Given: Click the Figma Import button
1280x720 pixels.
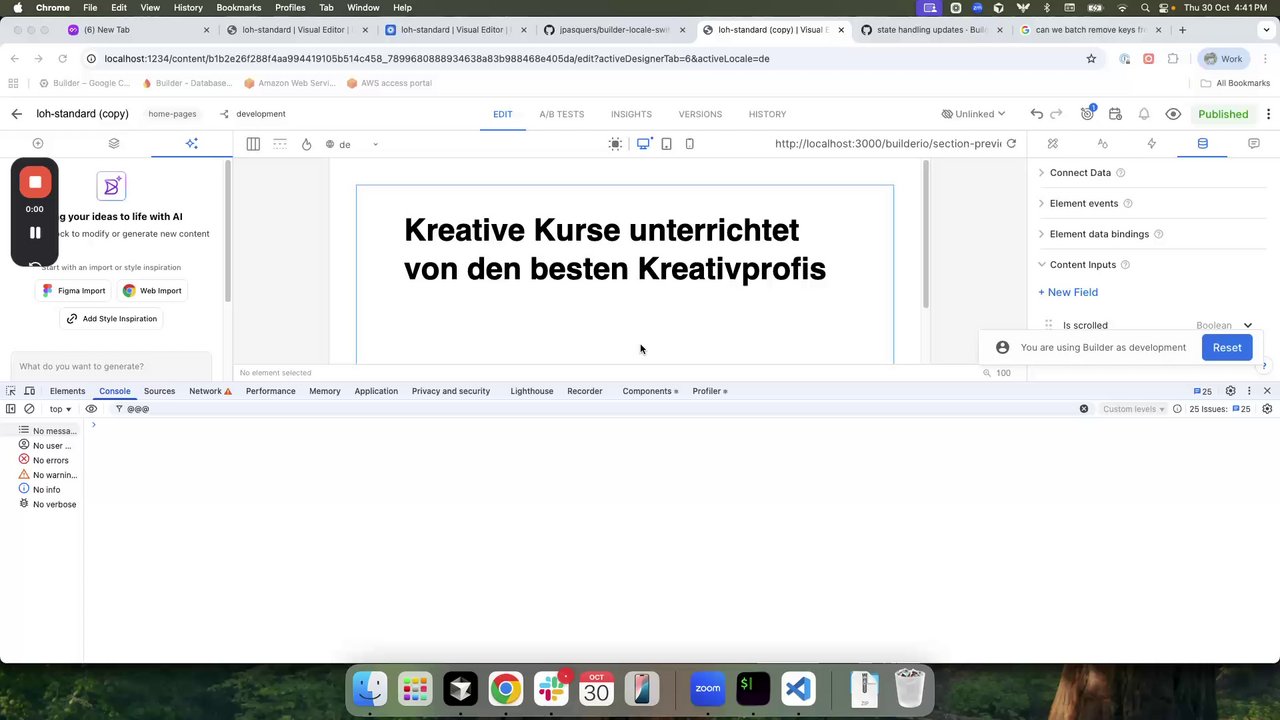Looking at the screenshot, I should (73, 291).
